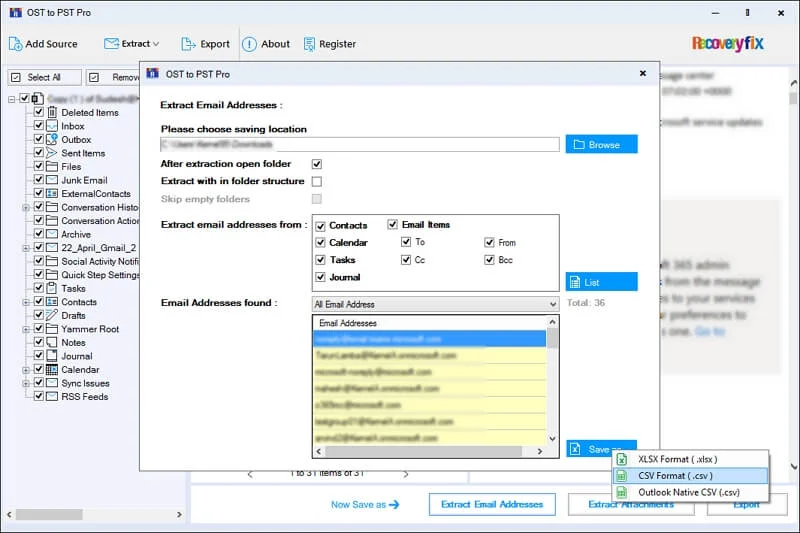The height and width of the screenshot is (533, 800).
Task: Click the Register toolbar icon
Action: click(309, 44)
